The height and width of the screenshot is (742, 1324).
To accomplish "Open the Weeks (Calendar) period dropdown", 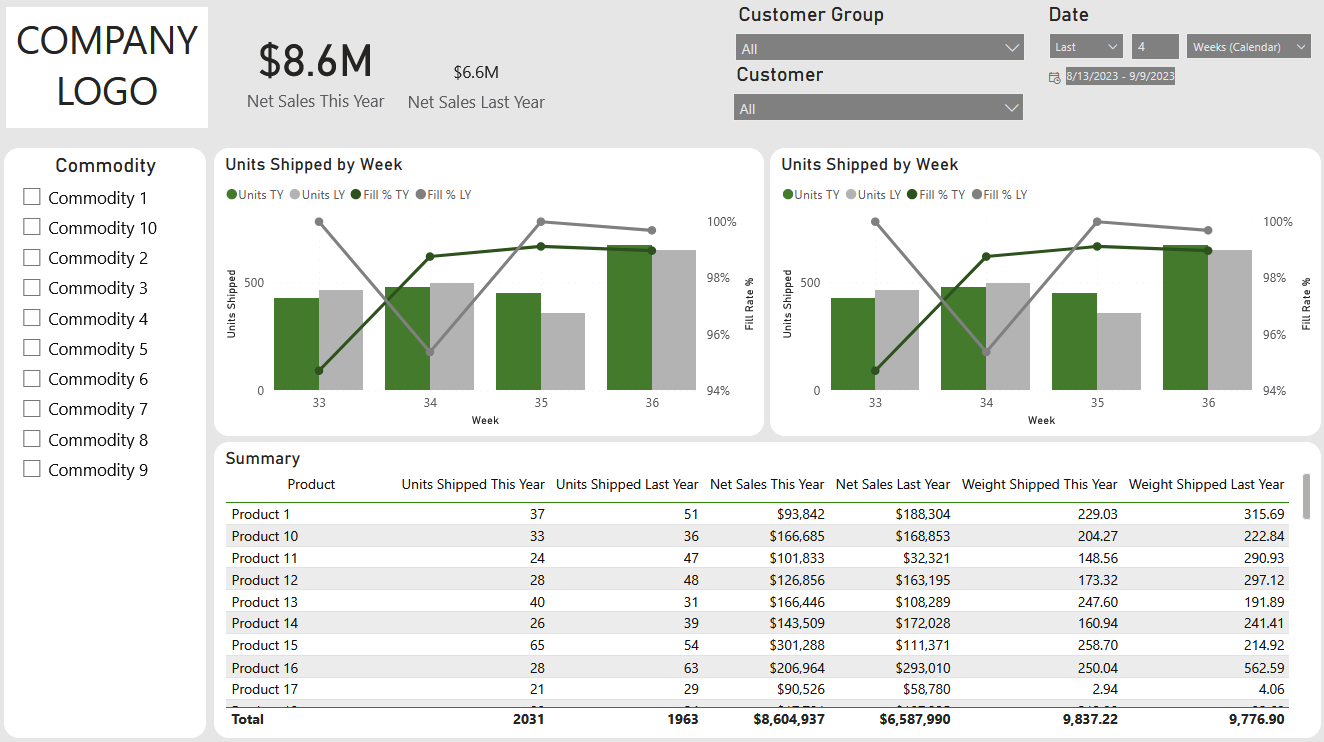I will 1249,47.
